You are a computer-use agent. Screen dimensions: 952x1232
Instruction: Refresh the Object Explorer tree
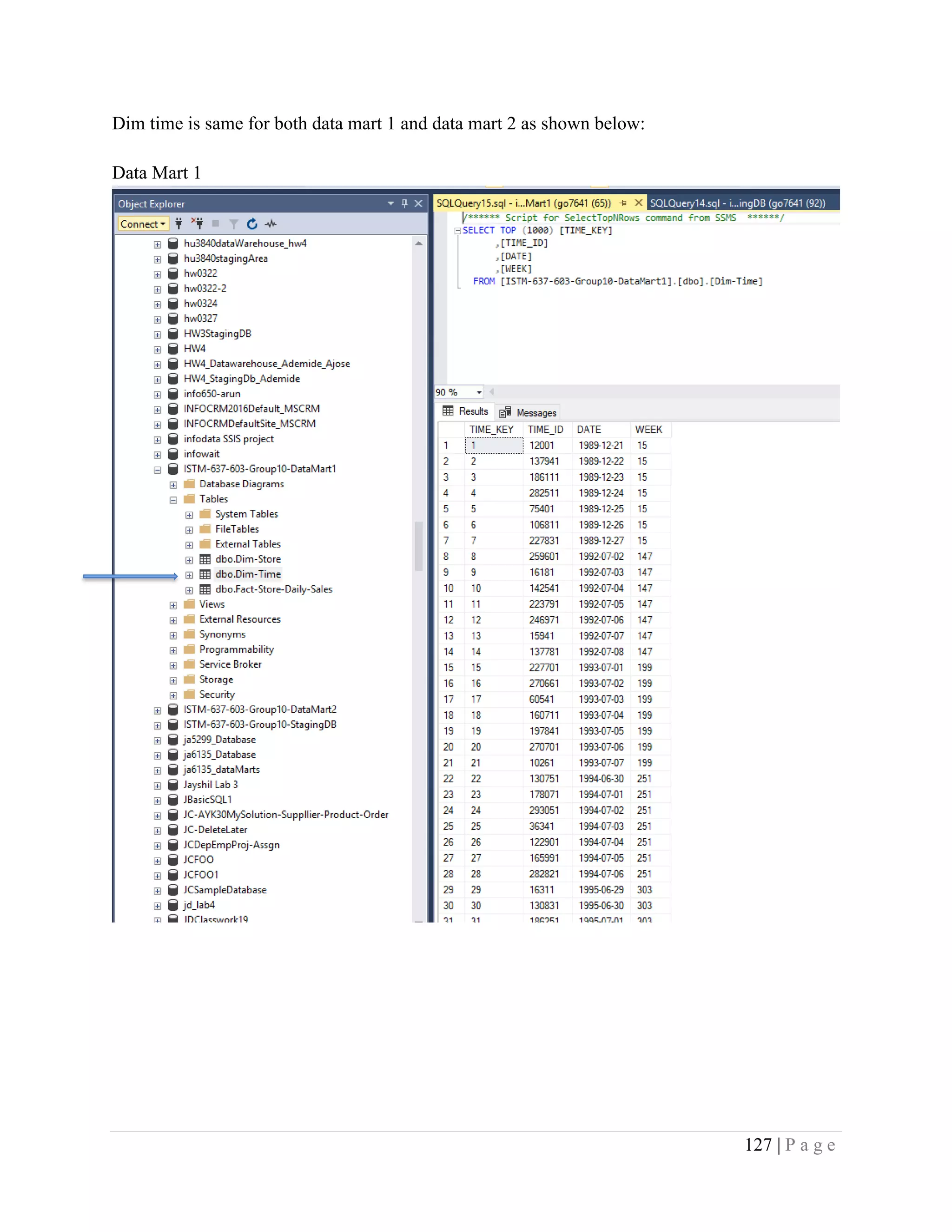pyautogui.click(x=252, y=224)
